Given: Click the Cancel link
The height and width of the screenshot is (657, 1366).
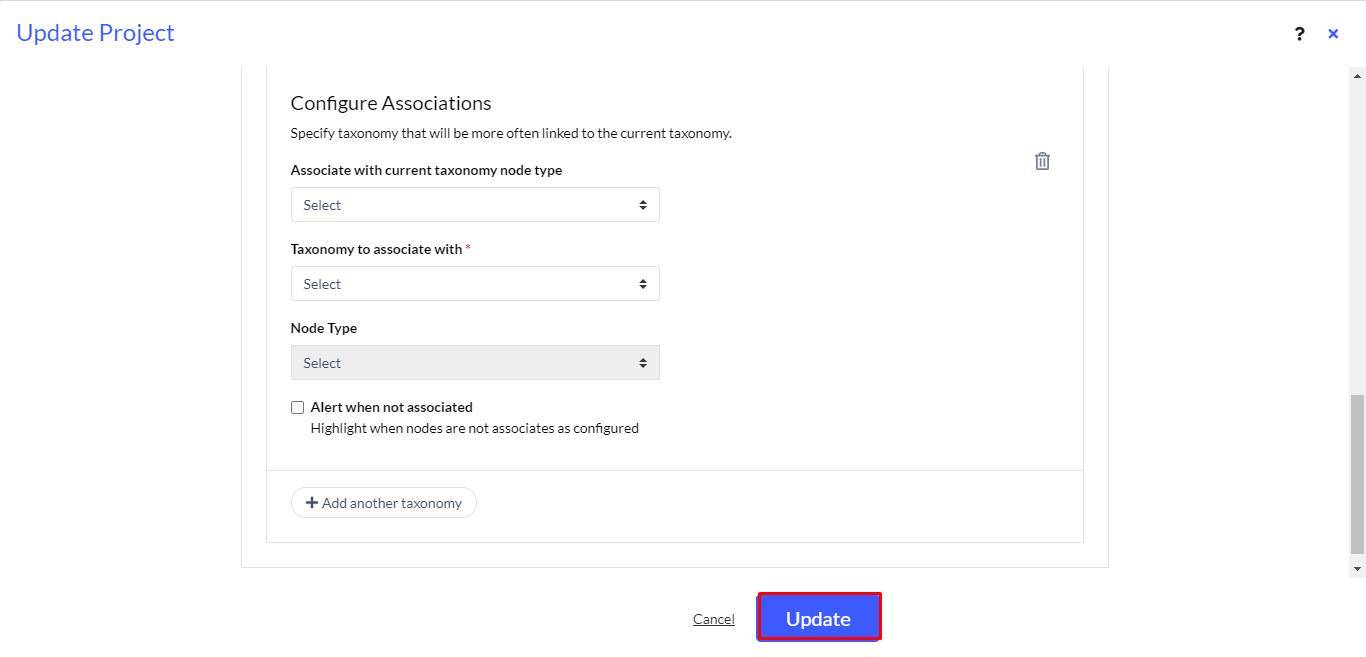Looking at the screenshot, I should [714, 619].
